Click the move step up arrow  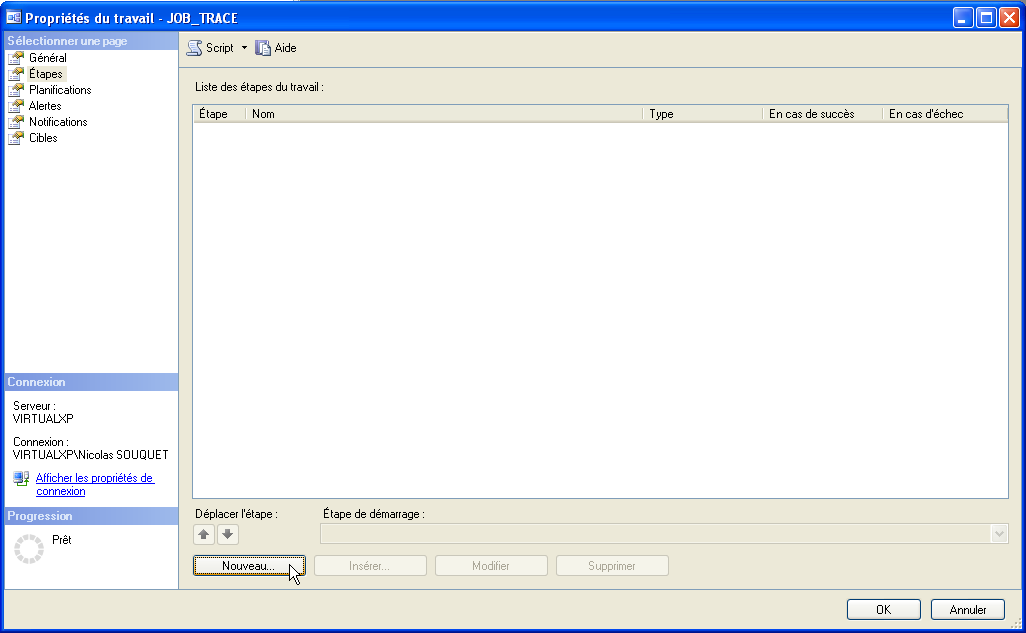click(x=204, y=534)
